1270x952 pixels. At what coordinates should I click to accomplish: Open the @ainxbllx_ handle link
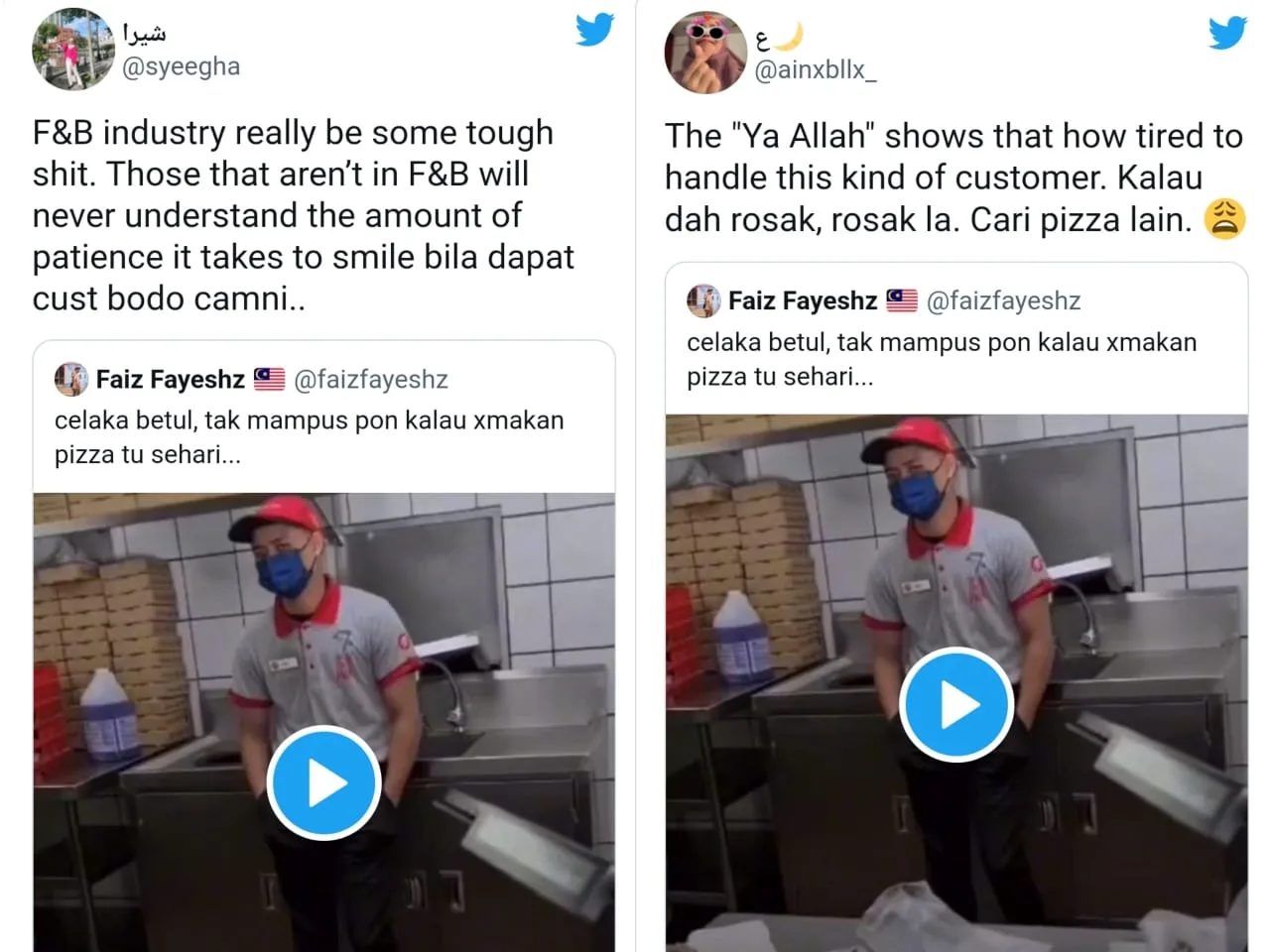click(816, 70)
